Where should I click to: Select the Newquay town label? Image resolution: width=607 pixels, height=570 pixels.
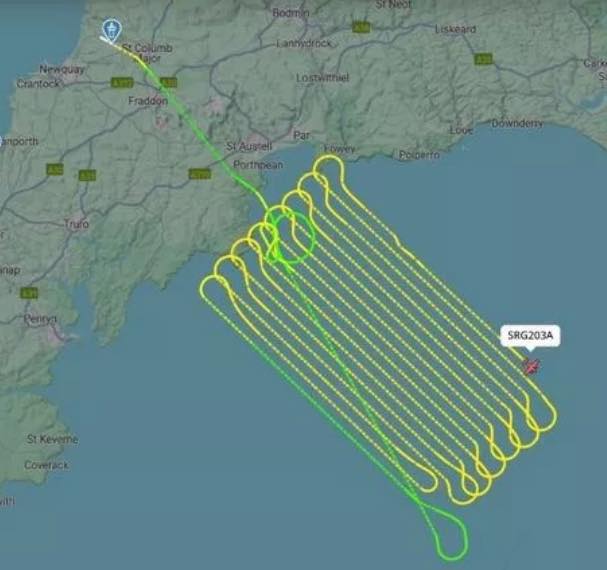(x=62, y=69)
